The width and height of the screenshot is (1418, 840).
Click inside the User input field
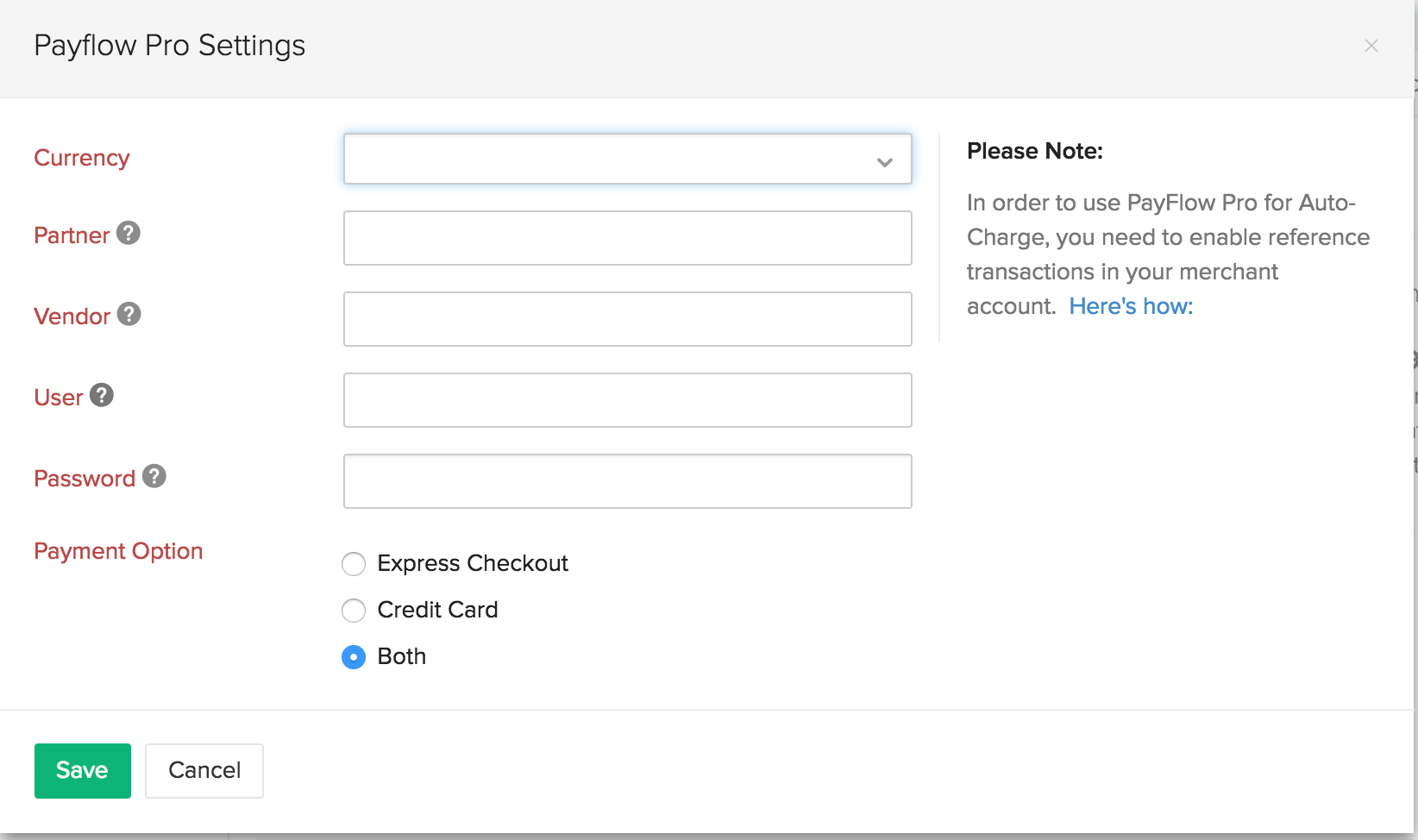pyautogui.click(x=627, y=399)
